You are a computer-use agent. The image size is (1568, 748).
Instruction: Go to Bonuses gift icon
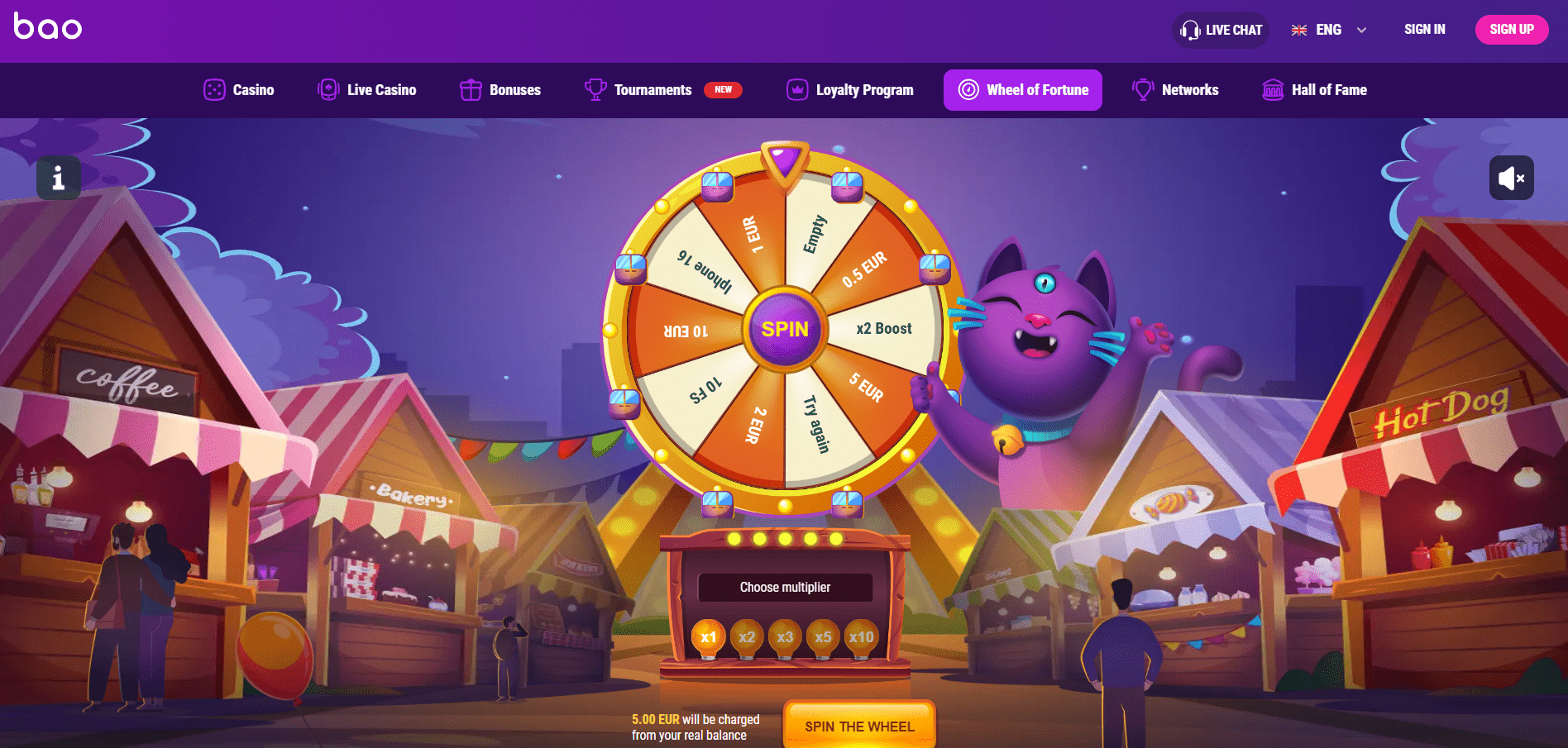pos(471,90)
